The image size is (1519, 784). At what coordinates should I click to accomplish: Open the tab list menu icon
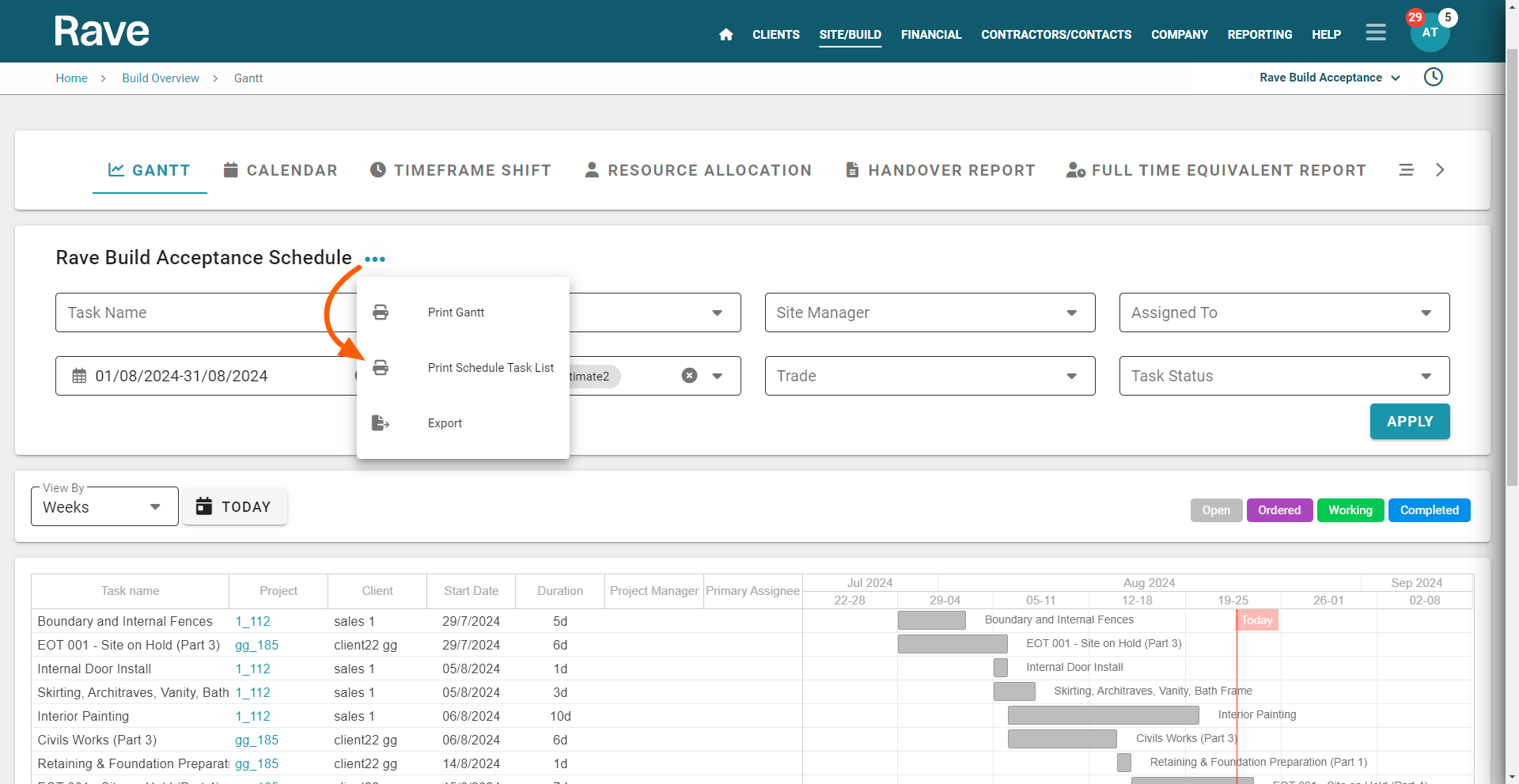(1406, 170)
